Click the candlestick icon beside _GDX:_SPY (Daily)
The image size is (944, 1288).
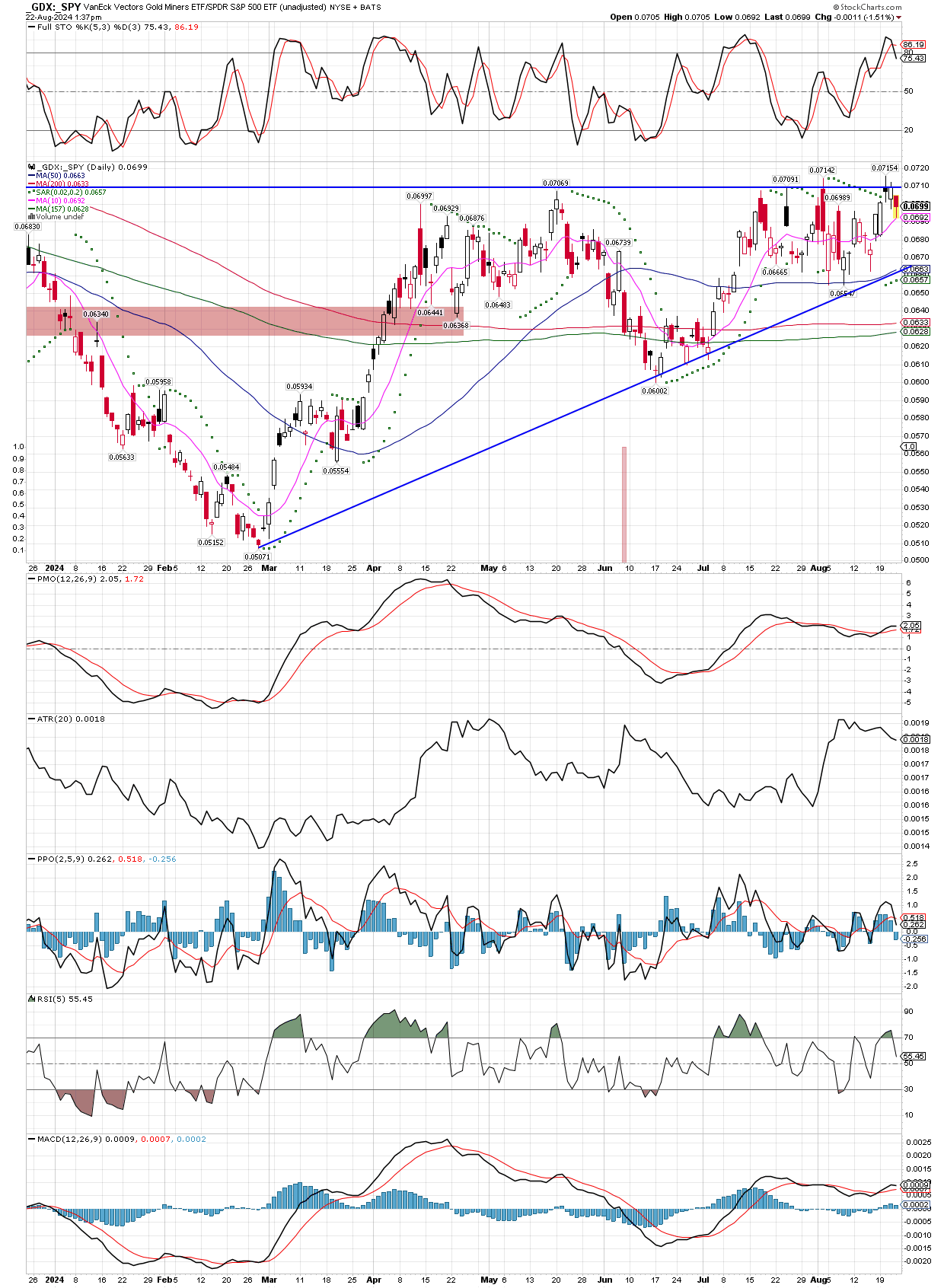[x=31, y=167]
